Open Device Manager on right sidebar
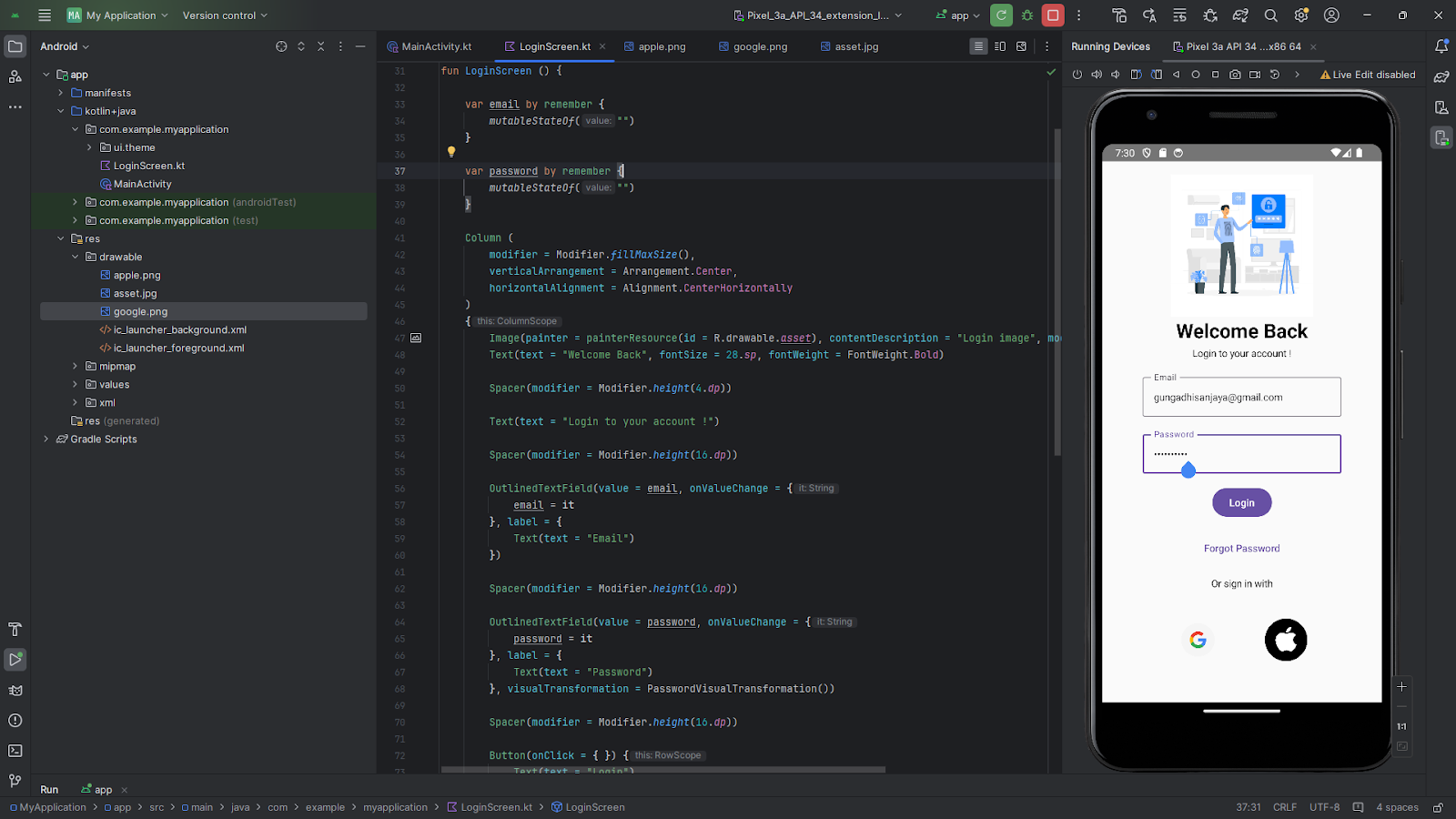This screenshot has width=1456, height=819. [x=1441, y=107]
